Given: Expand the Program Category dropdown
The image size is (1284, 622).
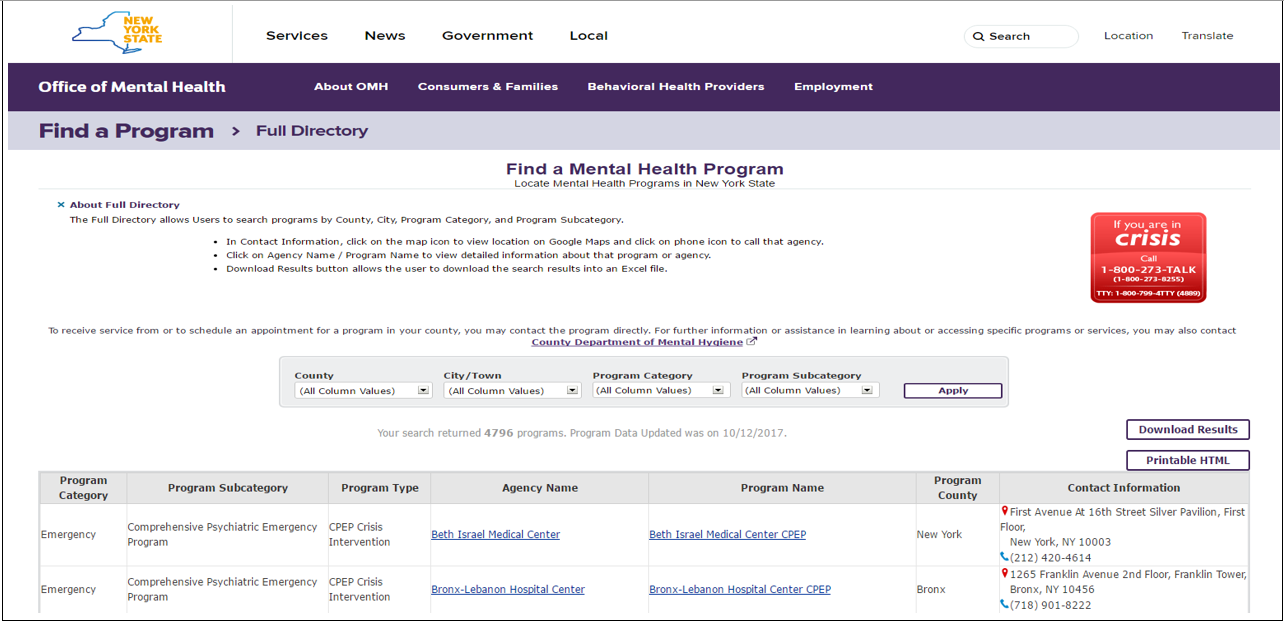Looking at the screenshot, I should pyautogui.click(x=661, y=391).
